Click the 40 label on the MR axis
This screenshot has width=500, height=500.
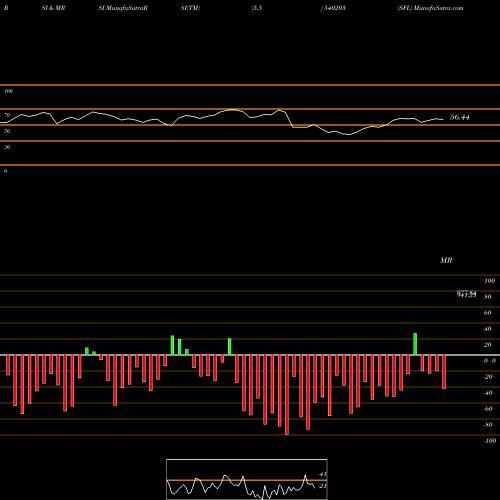pyautogui.click(x=487, y=329)
